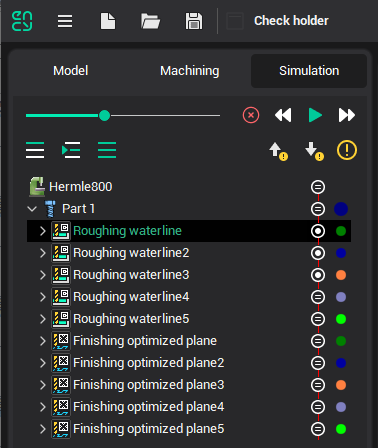Viewport: 378px width, 448px height.
Task: Expand the Finishing optimized plane5 operation
Action: tap(43, 429)
